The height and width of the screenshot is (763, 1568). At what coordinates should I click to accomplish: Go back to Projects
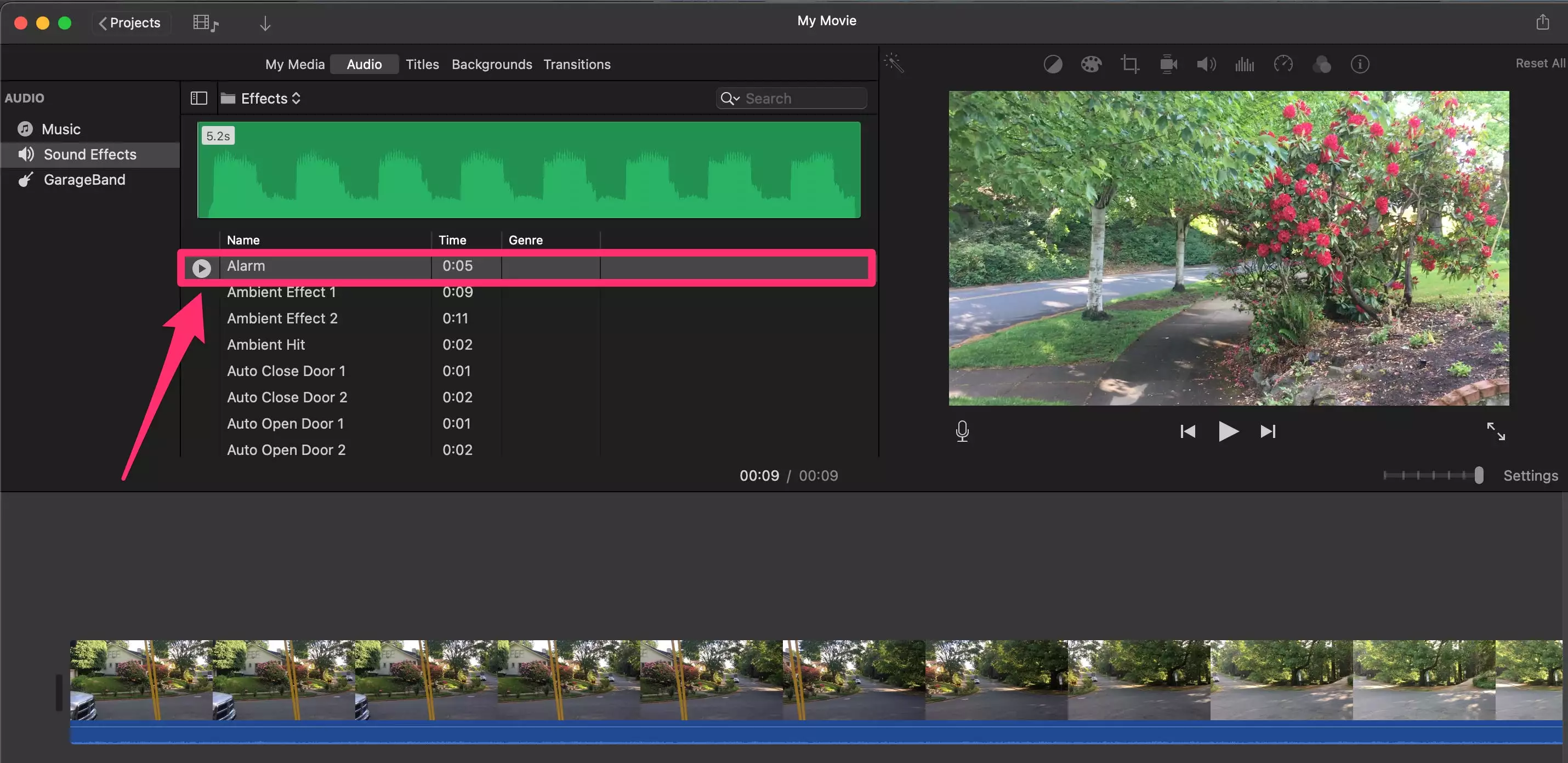click(x=129, y=22)
